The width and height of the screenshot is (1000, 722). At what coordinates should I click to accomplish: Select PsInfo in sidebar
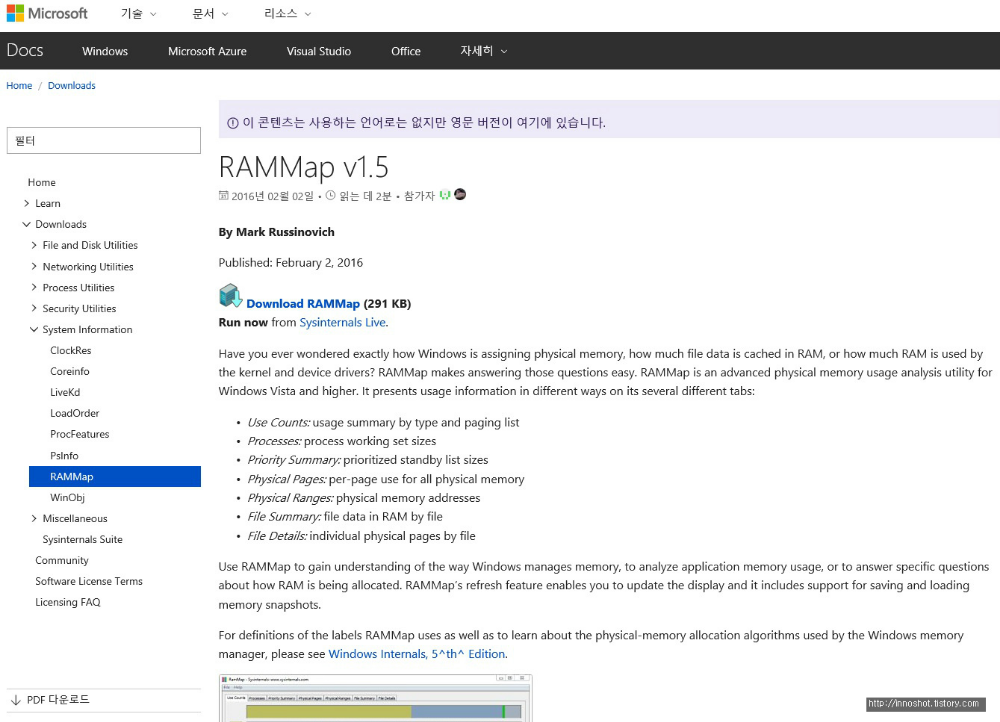coord(64,455)
